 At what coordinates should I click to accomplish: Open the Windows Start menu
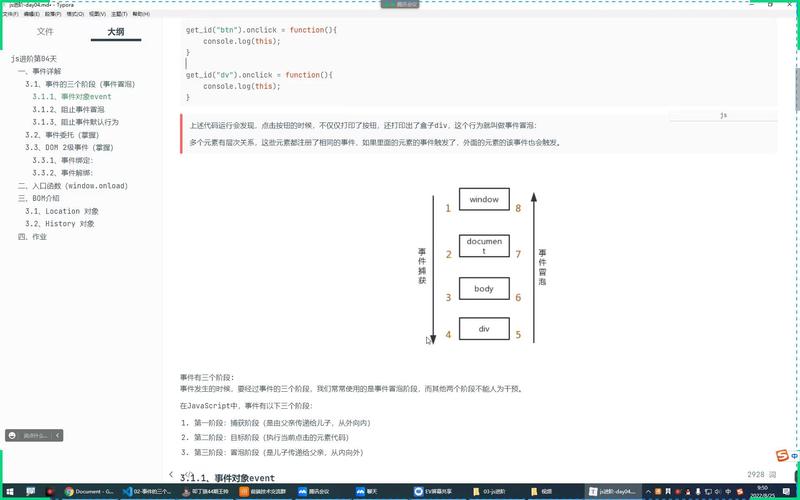point(9,491)
